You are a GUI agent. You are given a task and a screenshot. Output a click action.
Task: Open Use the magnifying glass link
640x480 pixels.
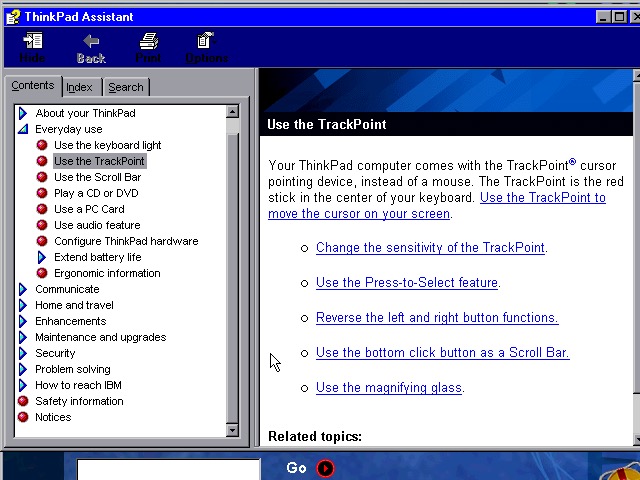click(389, 388)
